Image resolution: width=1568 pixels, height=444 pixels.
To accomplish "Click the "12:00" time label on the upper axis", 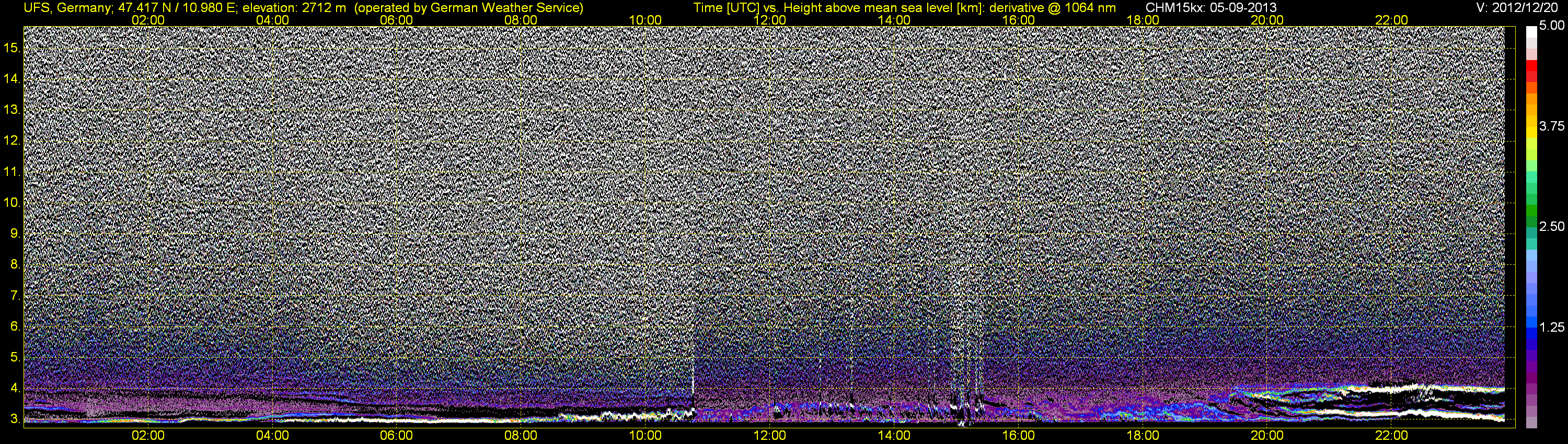I will click(x=769, y=20).
